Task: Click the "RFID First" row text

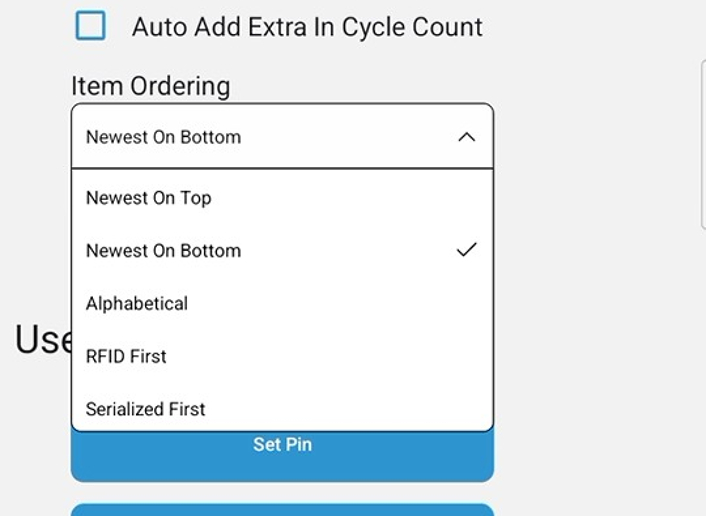Action: (126, 356)
